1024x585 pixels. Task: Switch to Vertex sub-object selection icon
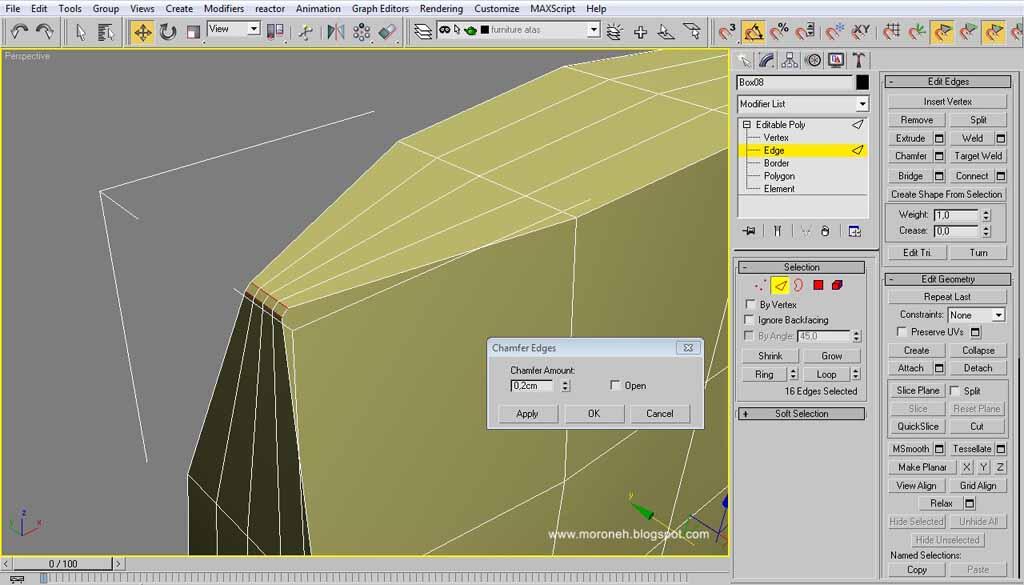(759, 286)
